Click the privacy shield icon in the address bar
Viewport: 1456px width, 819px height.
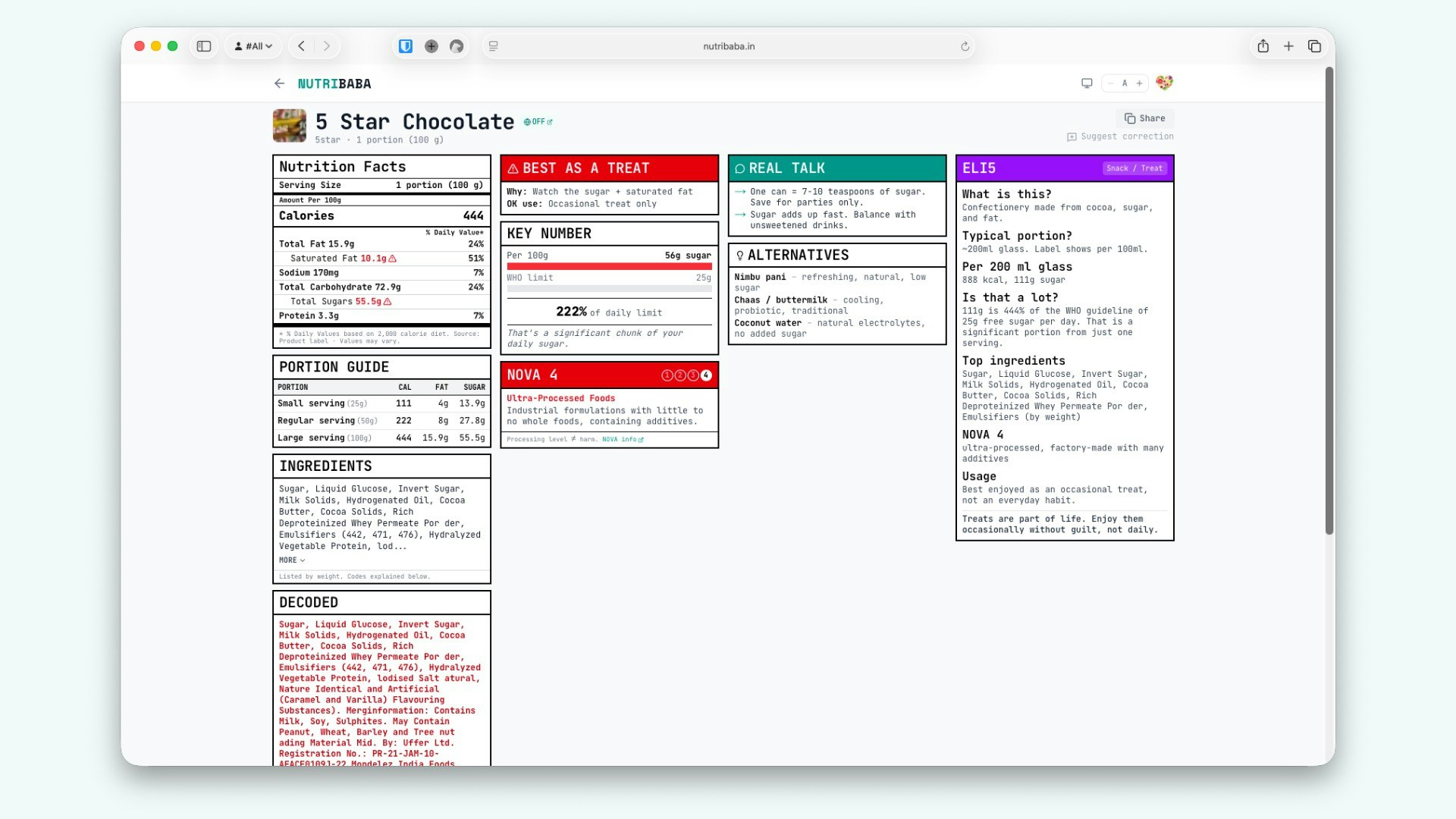(406, 45)
